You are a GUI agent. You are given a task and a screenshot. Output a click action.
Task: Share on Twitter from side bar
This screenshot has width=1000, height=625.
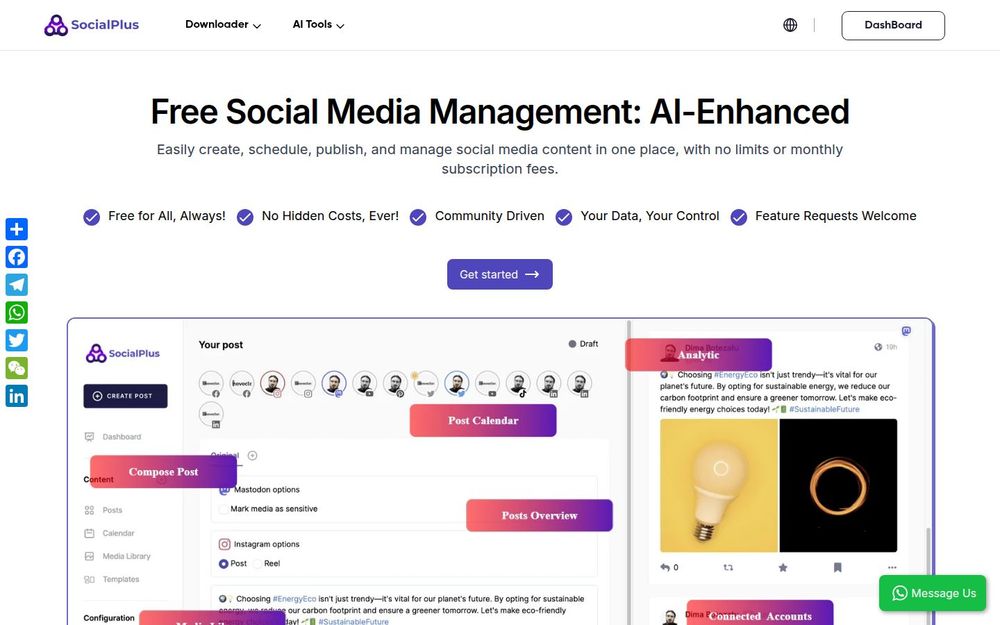[x=17, y=340]
